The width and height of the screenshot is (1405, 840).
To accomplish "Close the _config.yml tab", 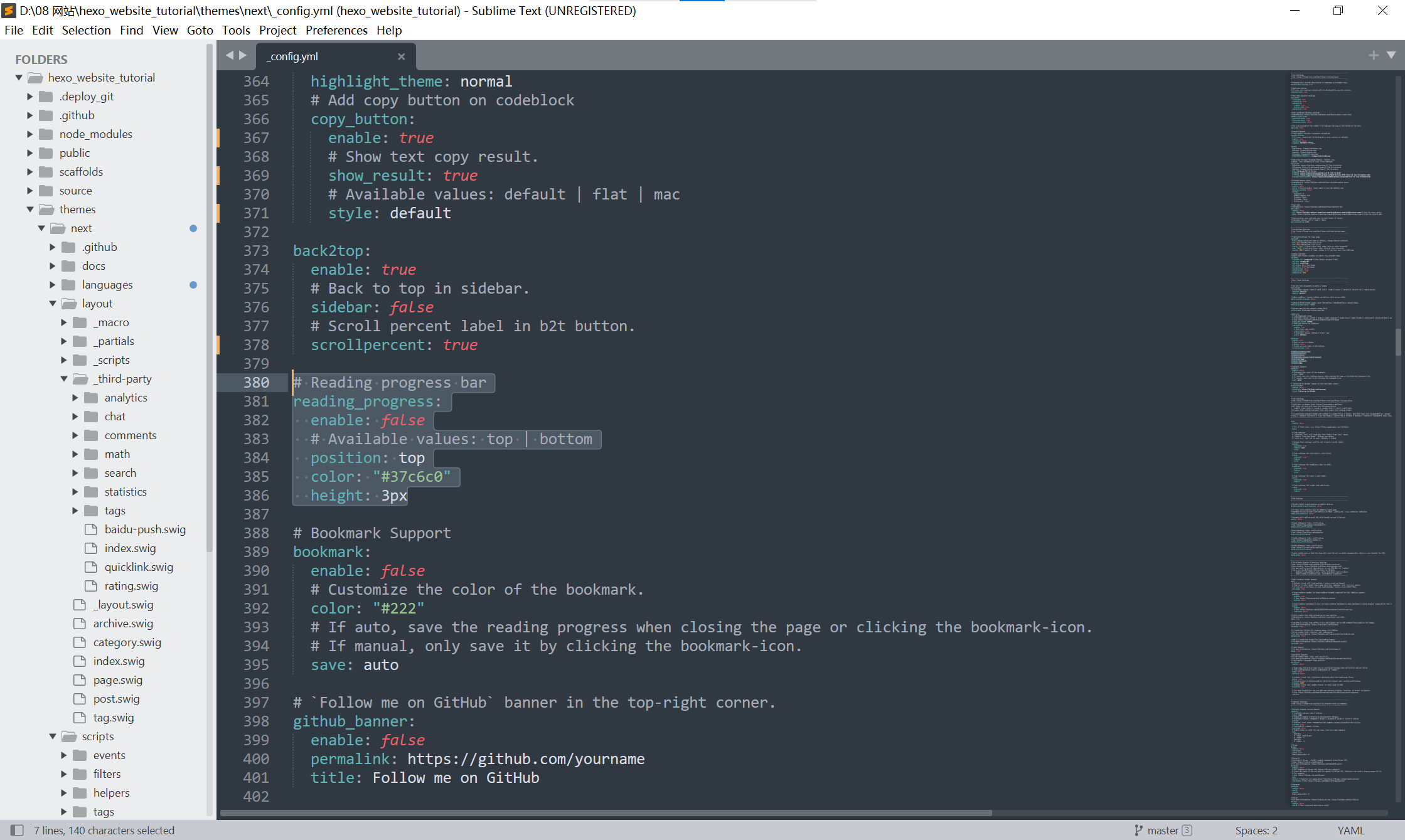I will [402, 56].
